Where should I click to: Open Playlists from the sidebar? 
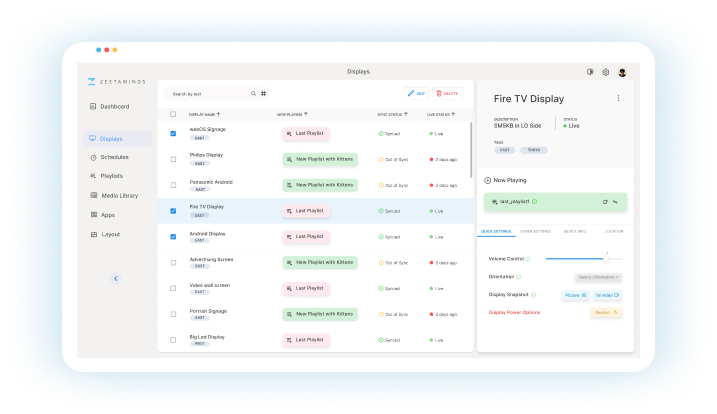click(x=107, y=176)
